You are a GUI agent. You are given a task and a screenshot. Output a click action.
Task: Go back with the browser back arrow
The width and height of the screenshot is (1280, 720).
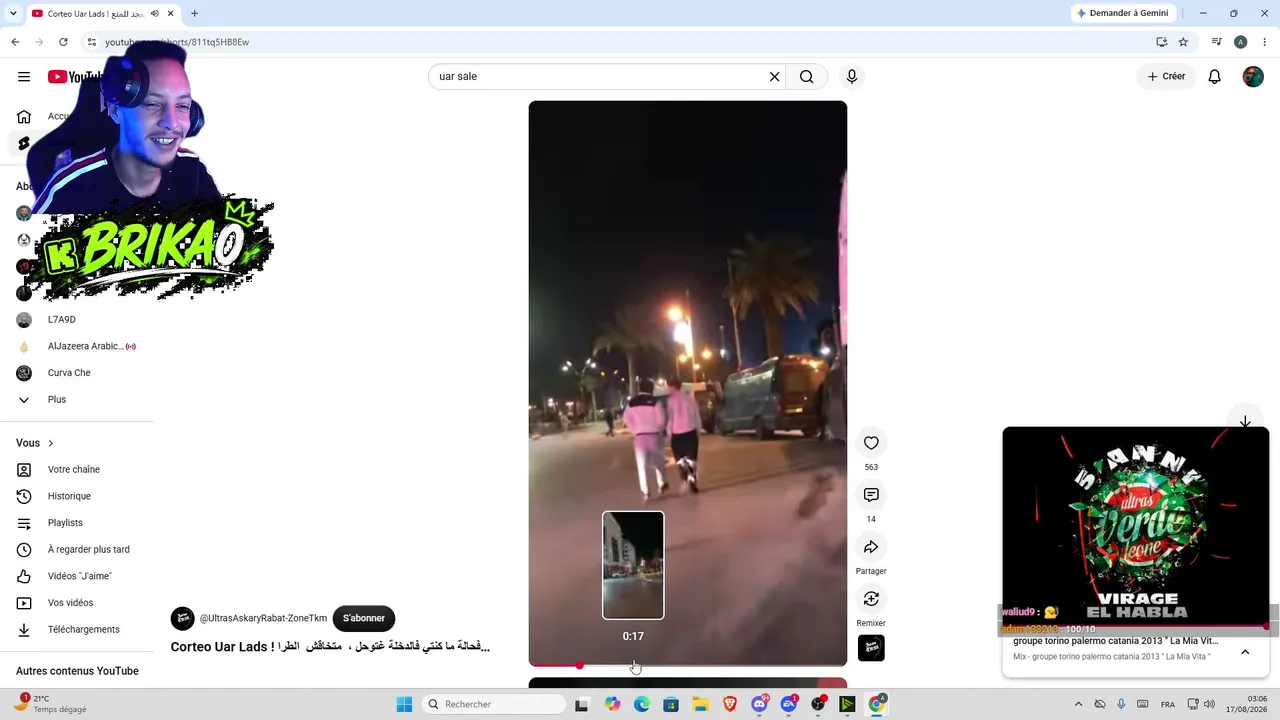point(15,42)
